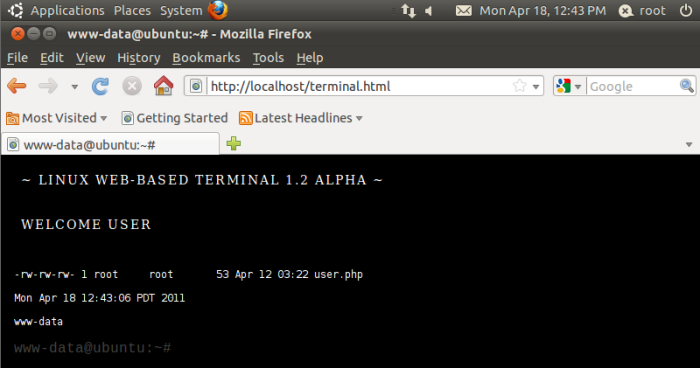Open the Most Visited bookmarks folder
700x368 pixels.
(57, 118)
